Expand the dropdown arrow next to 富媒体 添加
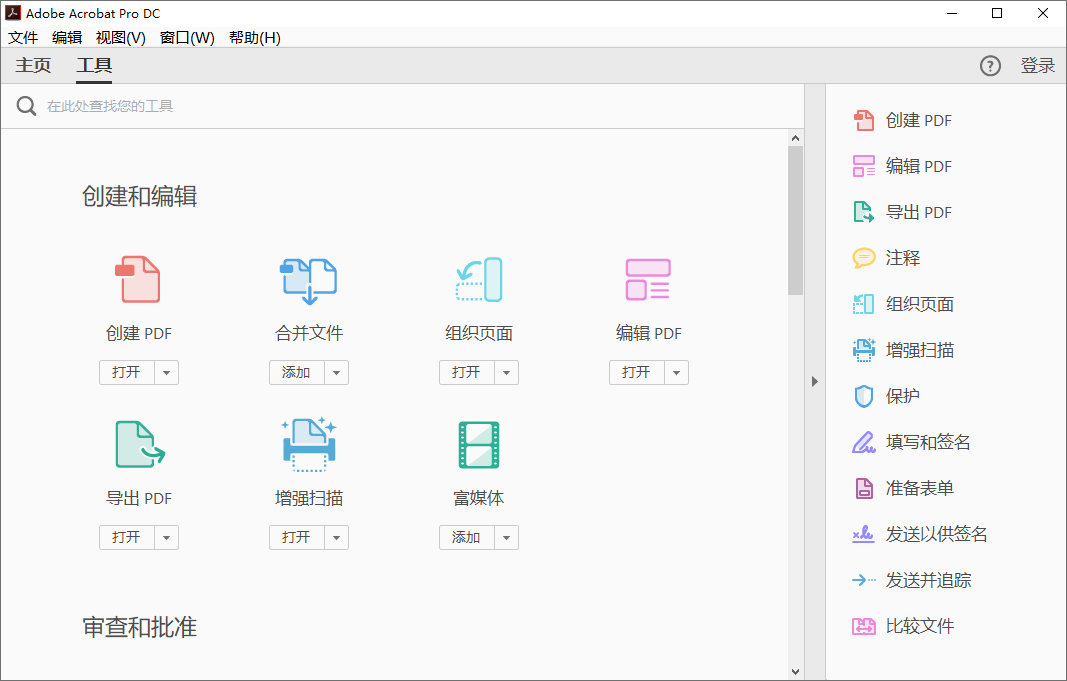Viewport: 1067px width, 681px height. [506, 537]
